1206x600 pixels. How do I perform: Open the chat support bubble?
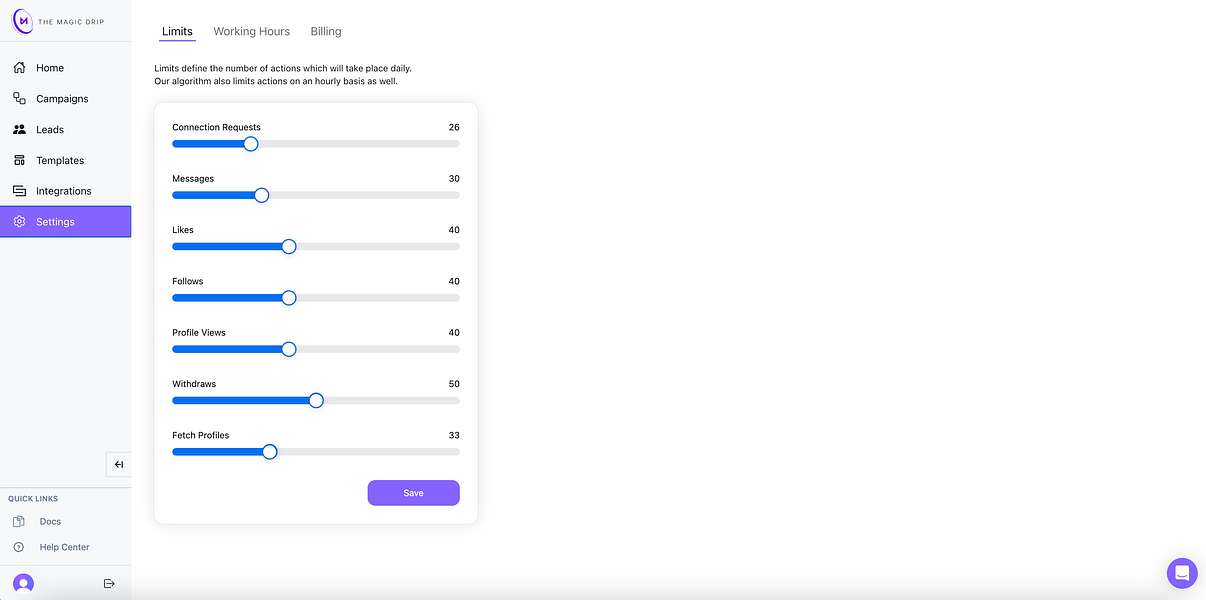[x=1182, y=573]
